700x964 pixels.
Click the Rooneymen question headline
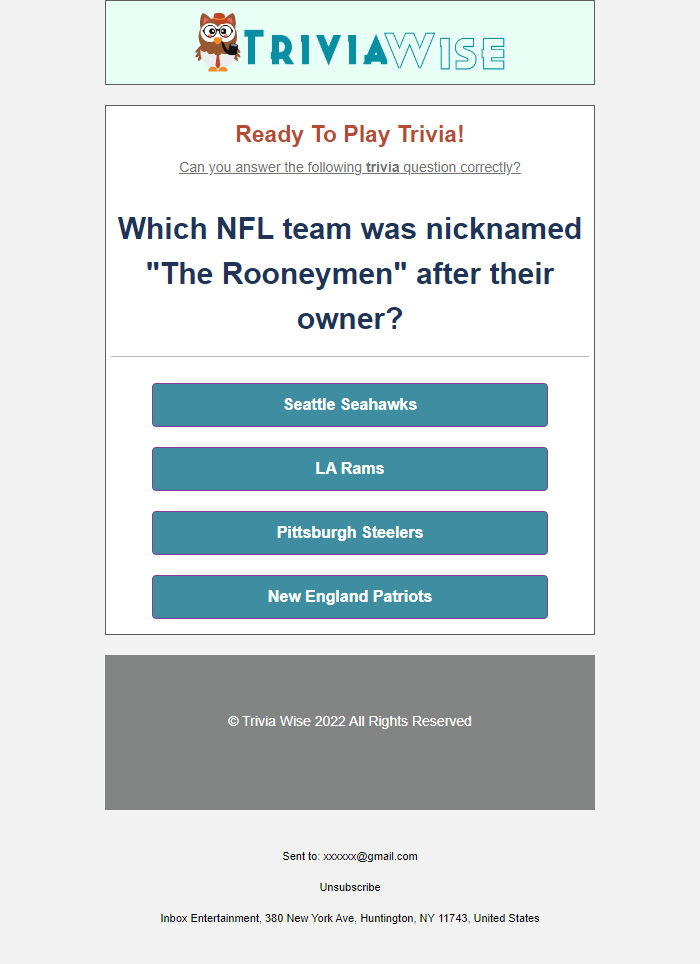[349, 273]
